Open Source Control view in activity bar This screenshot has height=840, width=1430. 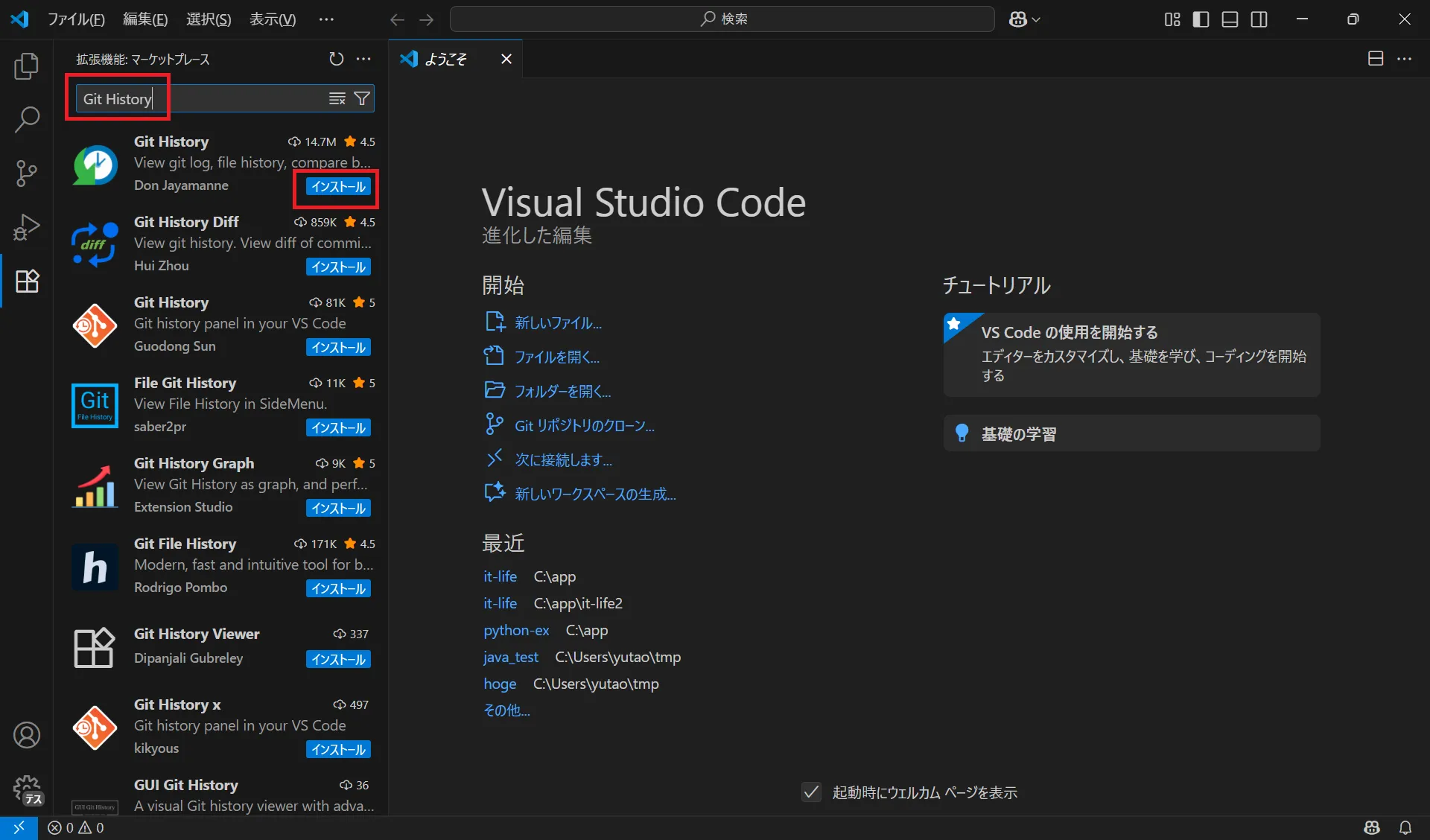27,174
